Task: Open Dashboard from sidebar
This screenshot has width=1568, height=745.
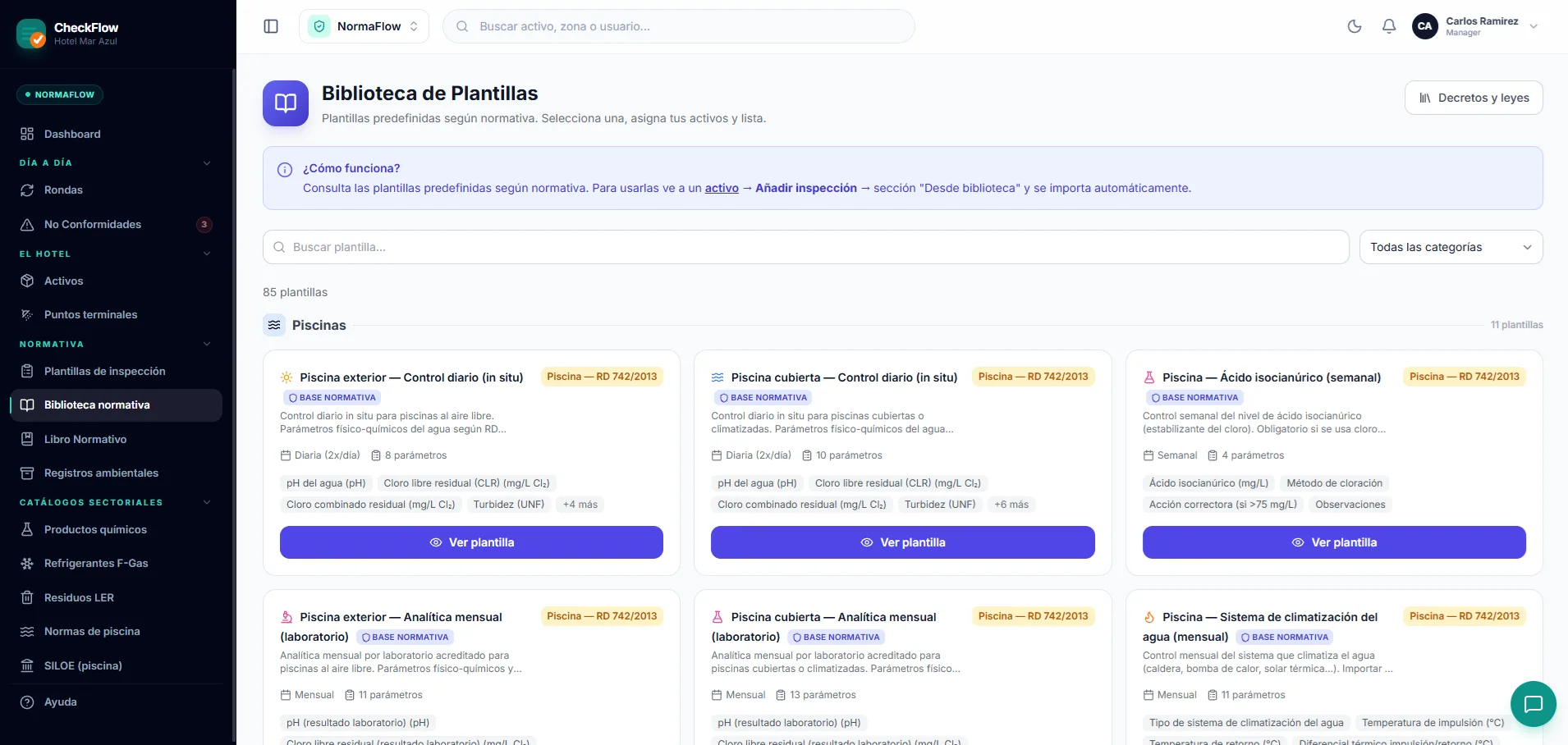Action: (x=117, y=134)
